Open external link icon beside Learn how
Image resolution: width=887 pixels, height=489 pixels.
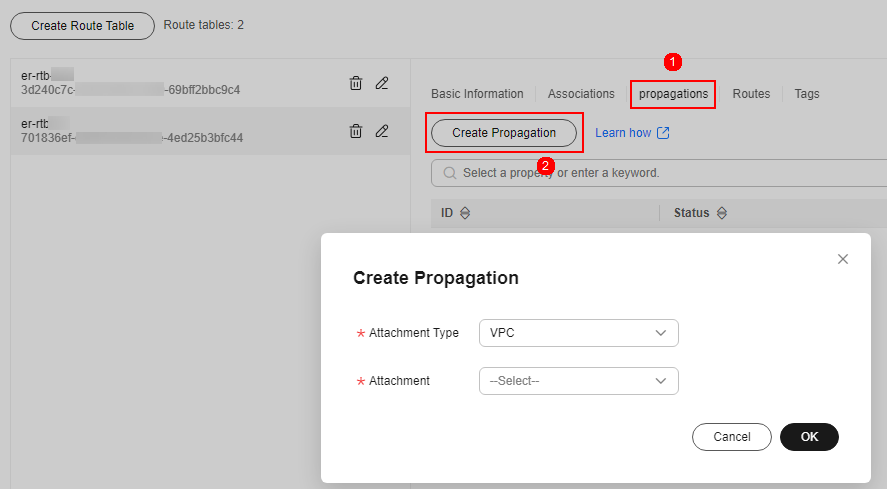point(663,133)
